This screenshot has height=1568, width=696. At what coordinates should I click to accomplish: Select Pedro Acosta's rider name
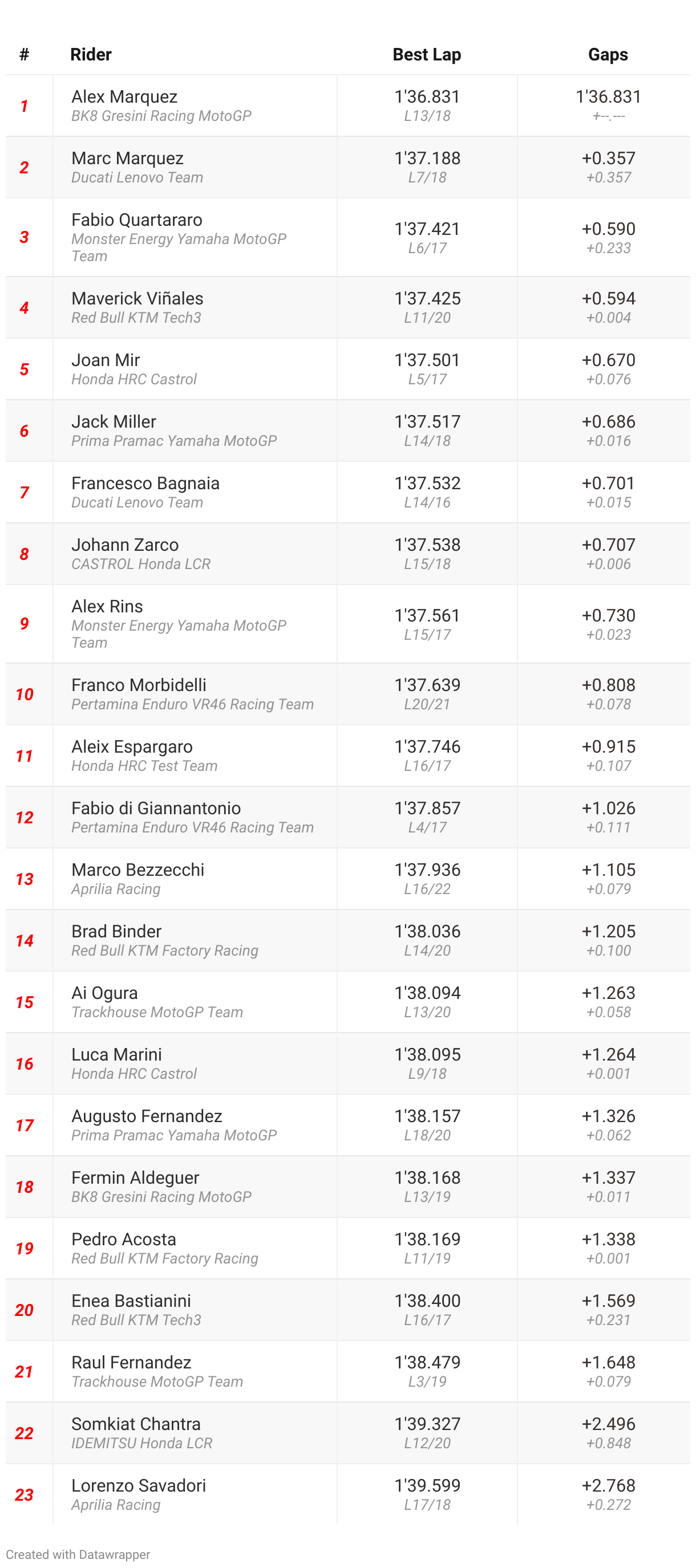pyautogui.click(x=124, y=1238)
